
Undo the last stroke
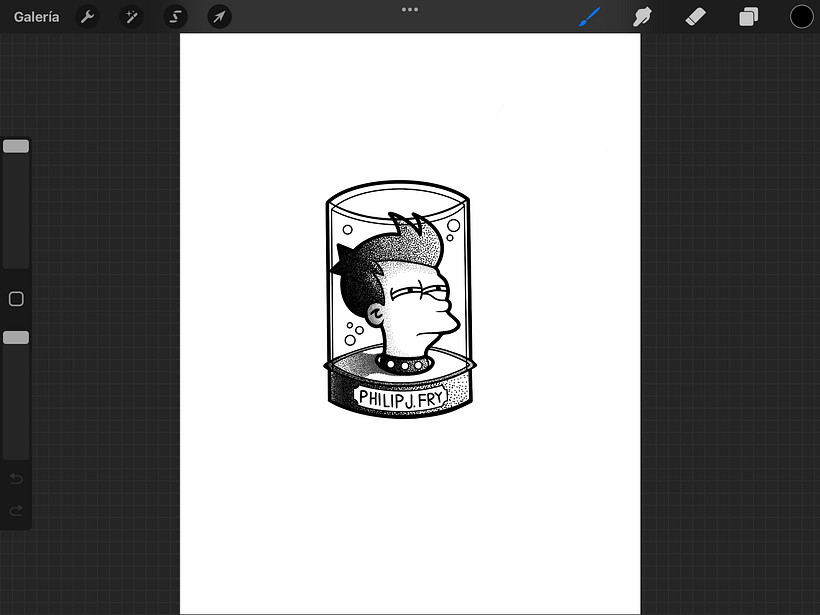pos(16,479)
